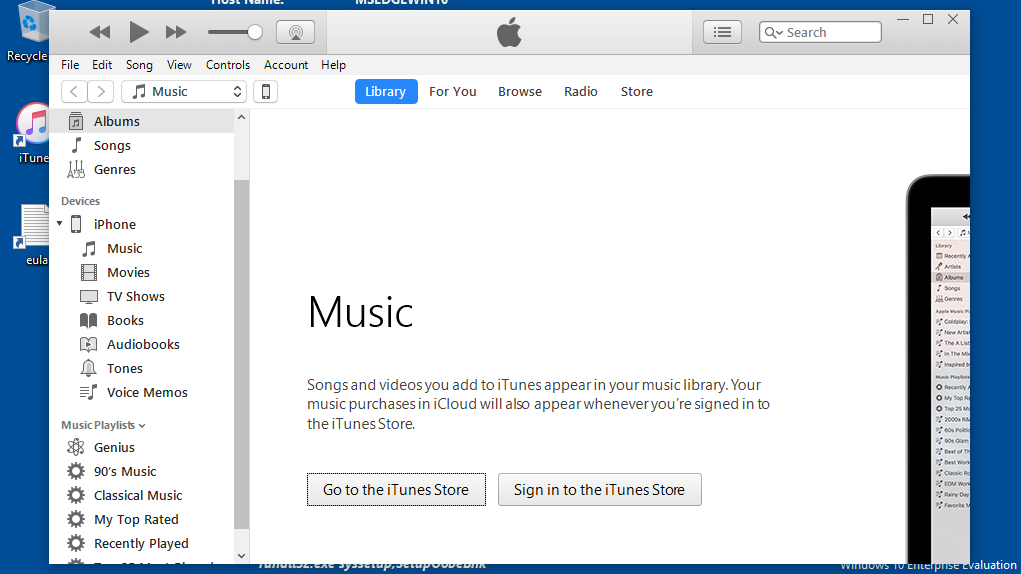
Task: Adjust the volume slider knob
Action: pyautogui.click(x=255, y=32)
